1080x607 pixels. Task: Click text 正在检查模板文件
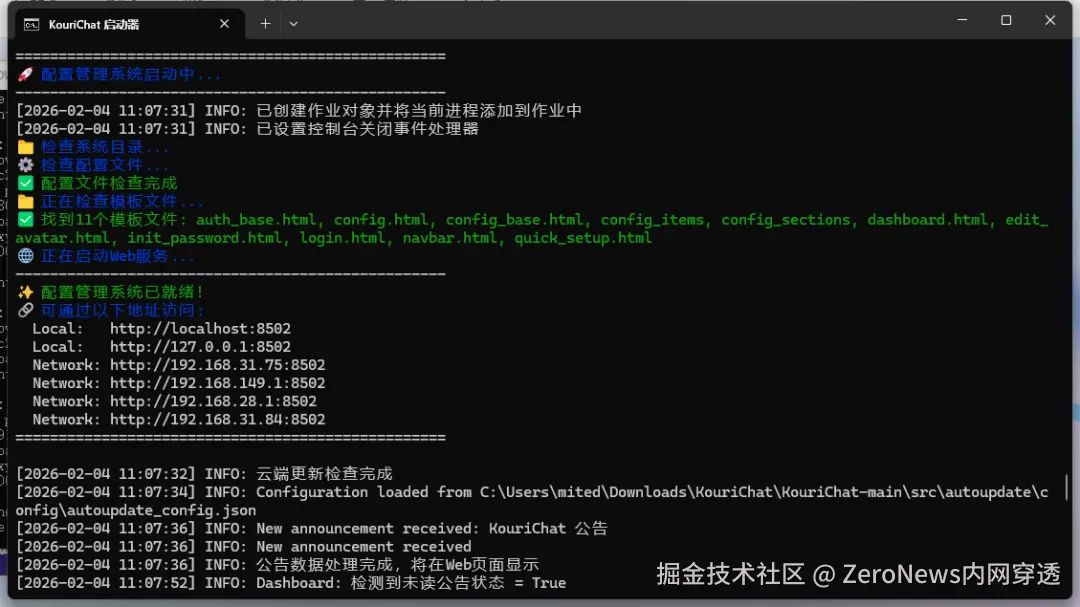[109, 201]
